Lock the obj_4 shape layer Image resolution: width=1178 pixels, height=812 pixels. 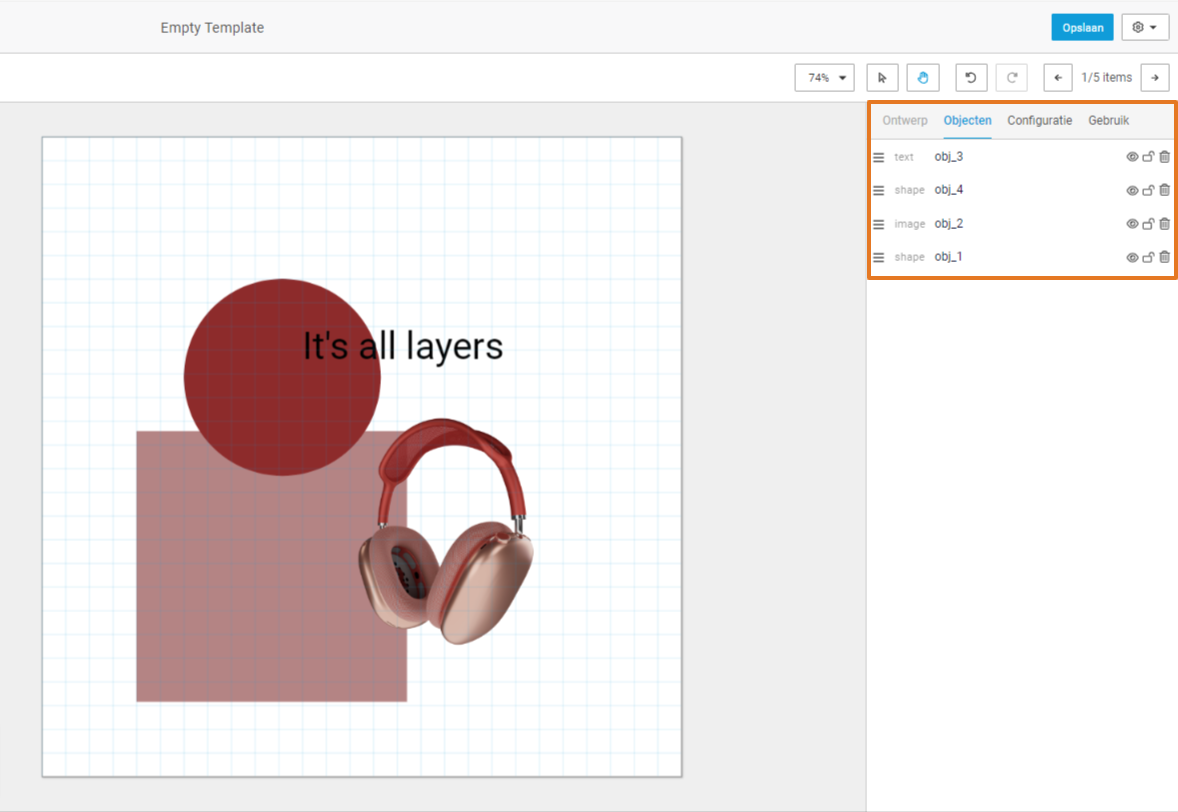point(1148,190)
